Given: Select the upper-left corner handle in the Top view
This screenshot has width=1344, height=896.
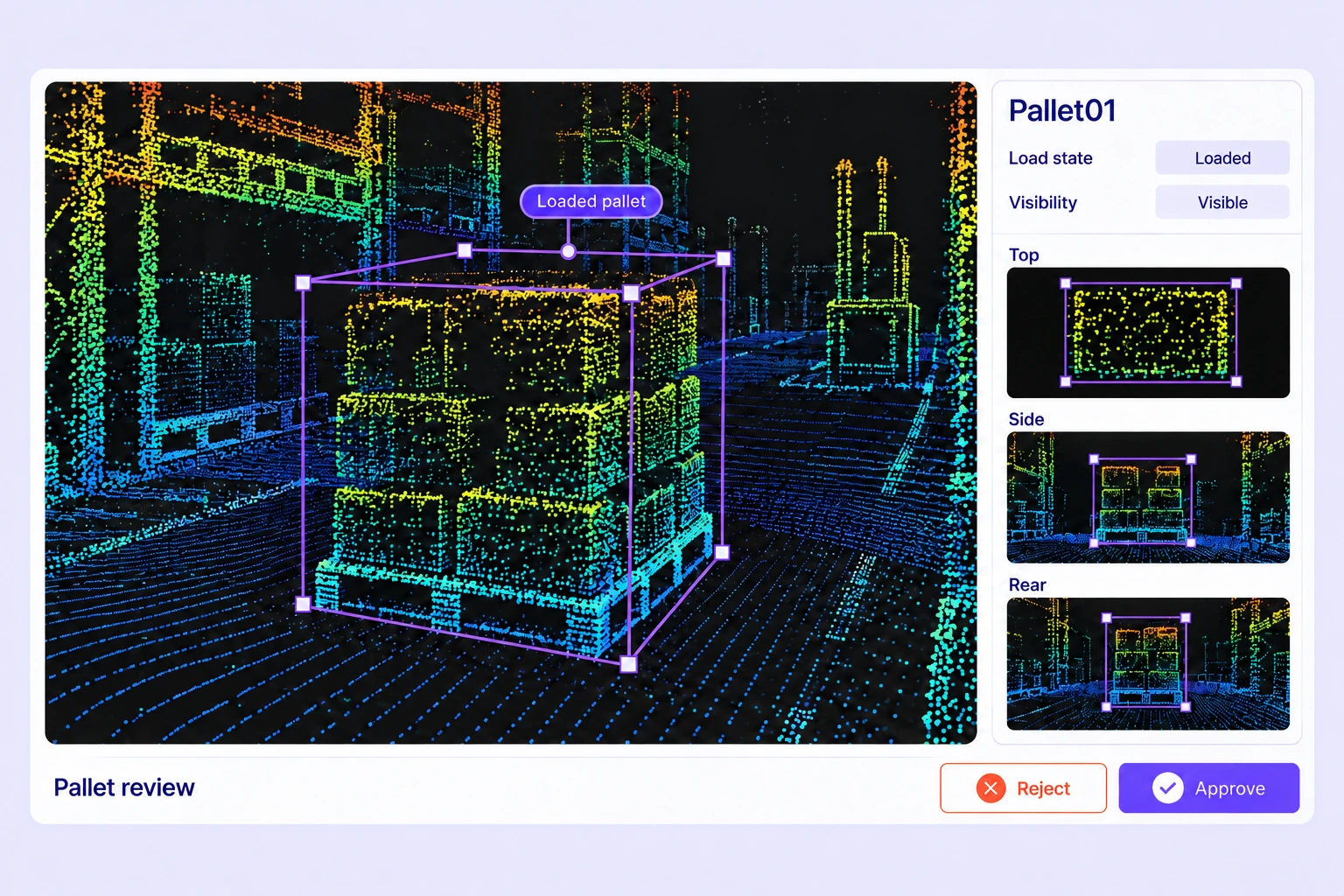Looking at the screenshot, I should click(x=1066, y=283).
